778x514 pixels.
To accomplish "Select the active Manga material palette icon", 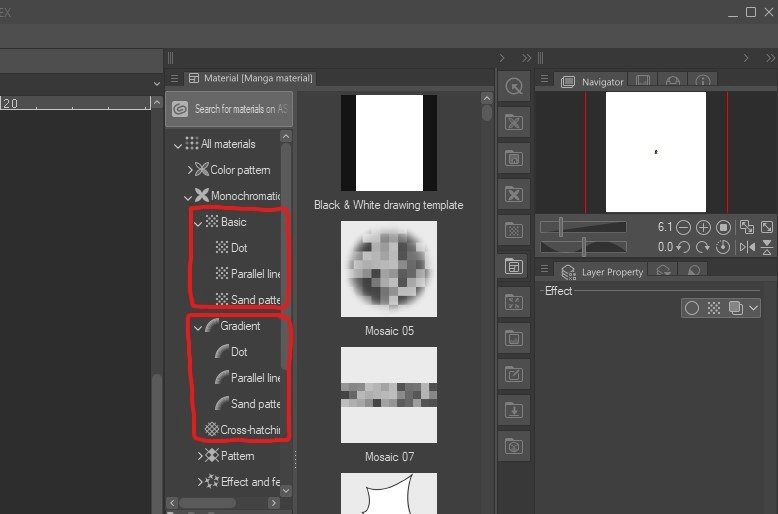I will (514, 266).
